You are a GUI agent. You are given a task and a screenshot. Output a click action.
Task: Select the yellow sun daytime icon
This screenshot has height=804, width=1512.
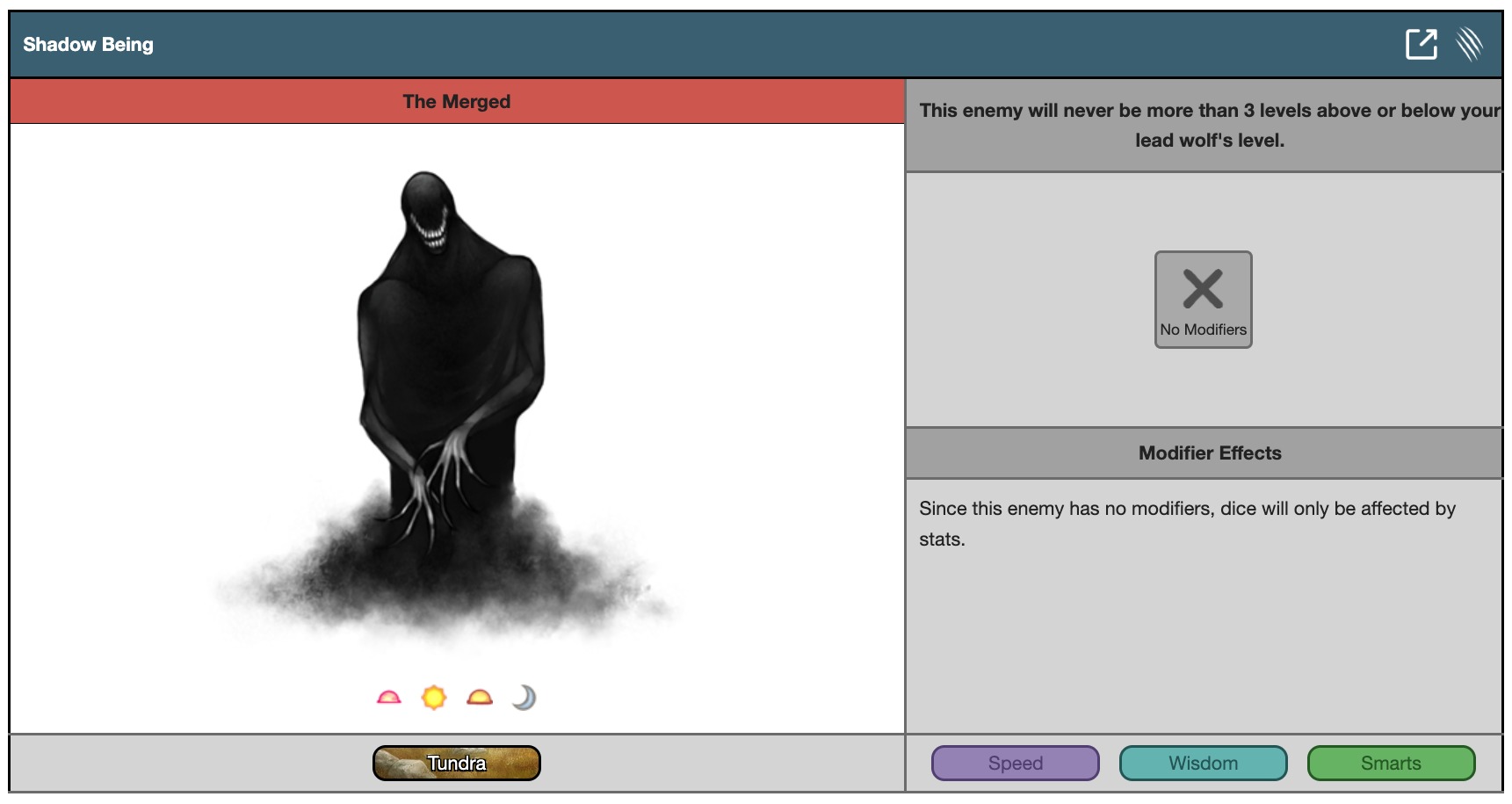[x=434, y=698]
